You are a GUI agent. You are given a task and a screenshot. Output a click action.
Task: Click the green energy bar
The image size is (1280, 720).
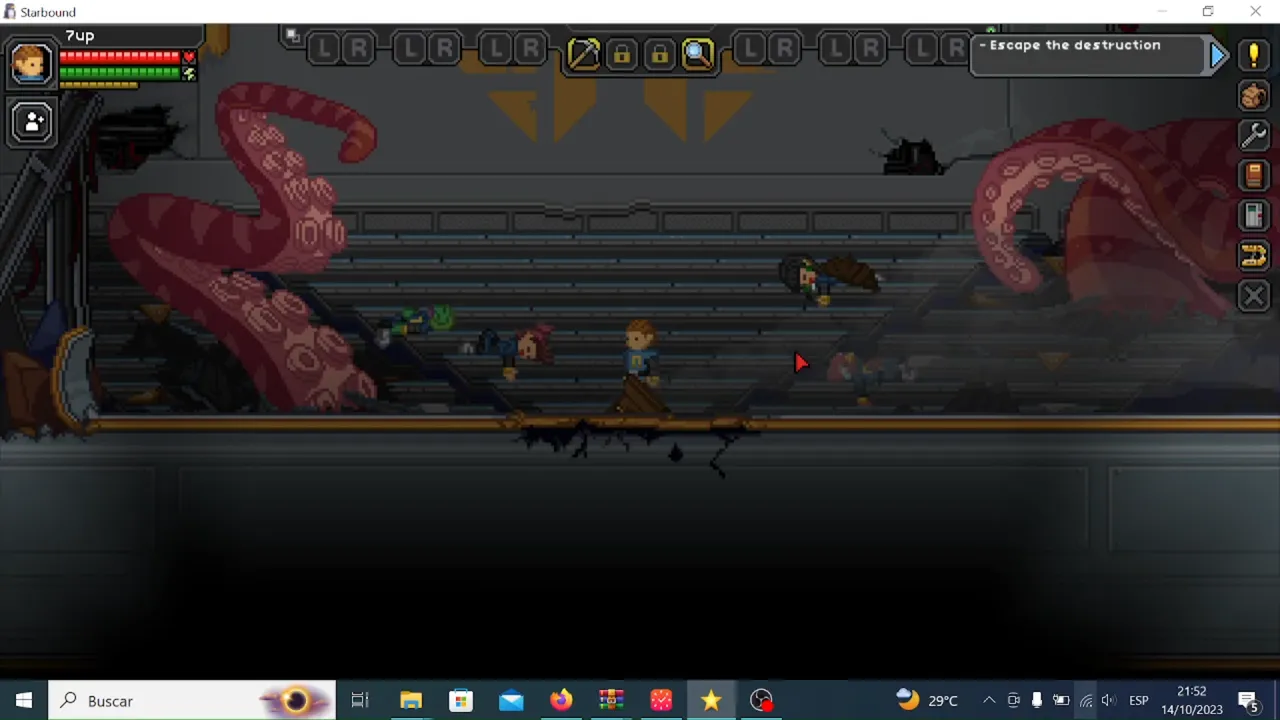[x=120, y=73]
